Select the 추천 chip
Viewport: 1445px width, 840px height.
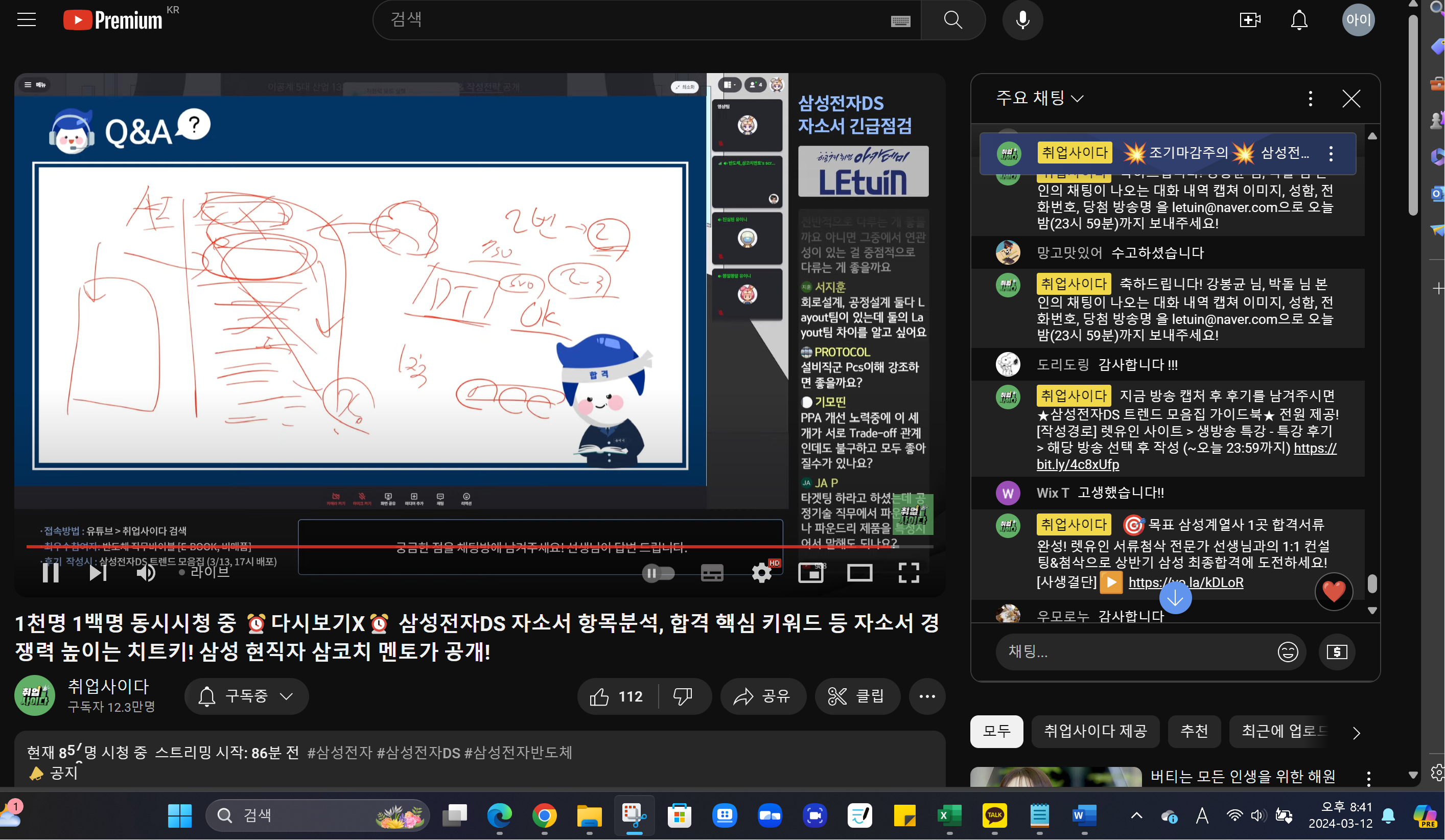(1195, 731)
